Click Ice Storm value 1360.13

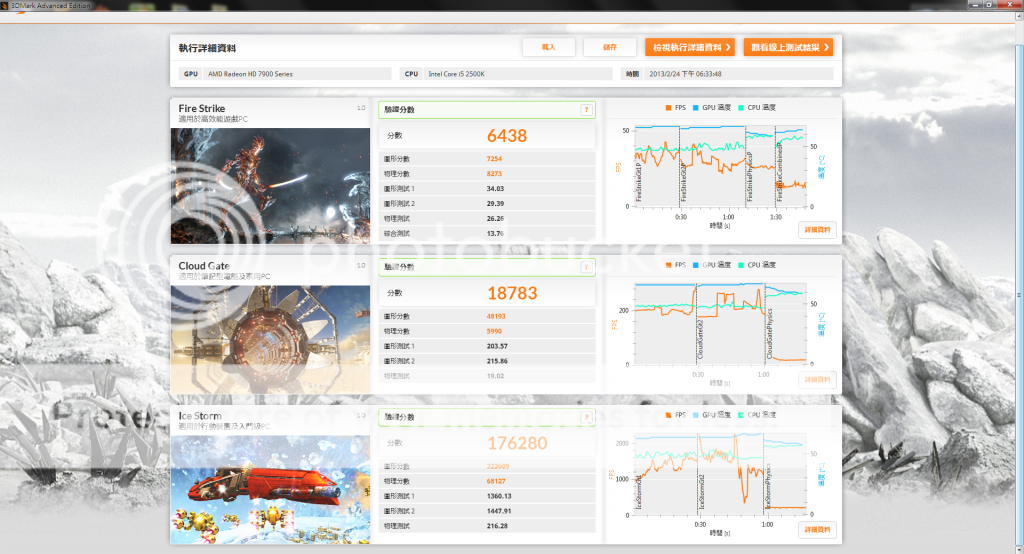[499, 497]
